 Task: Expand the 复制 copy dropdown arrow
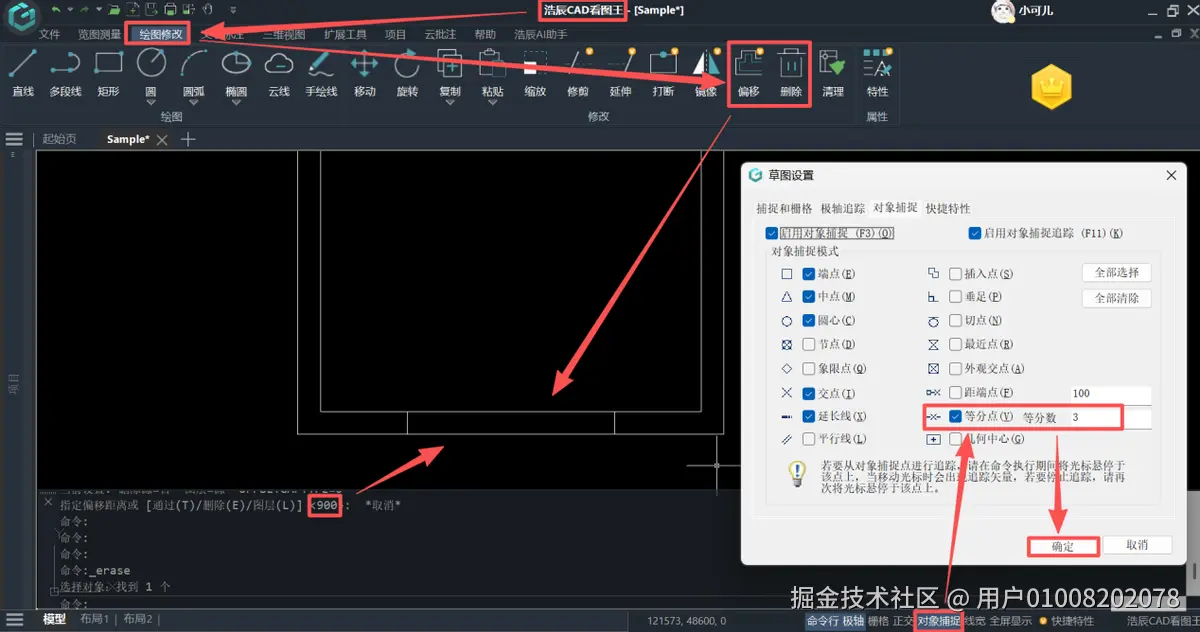[x=450, y=103]
